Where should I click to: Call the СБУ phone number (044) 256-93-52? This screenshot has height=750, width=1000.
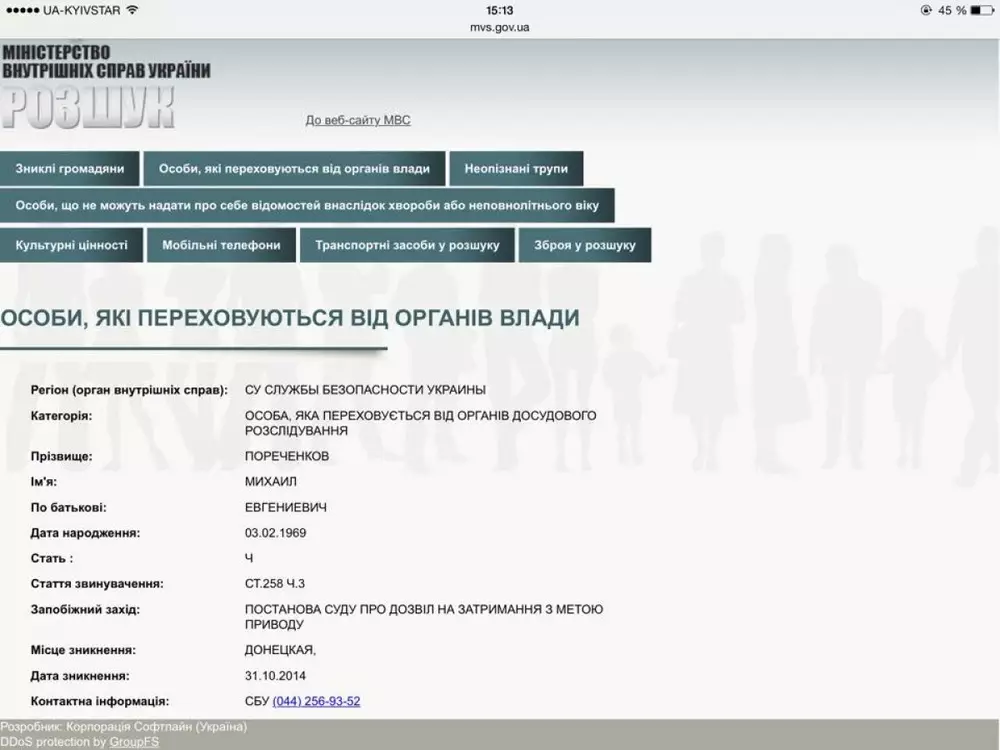316,702
